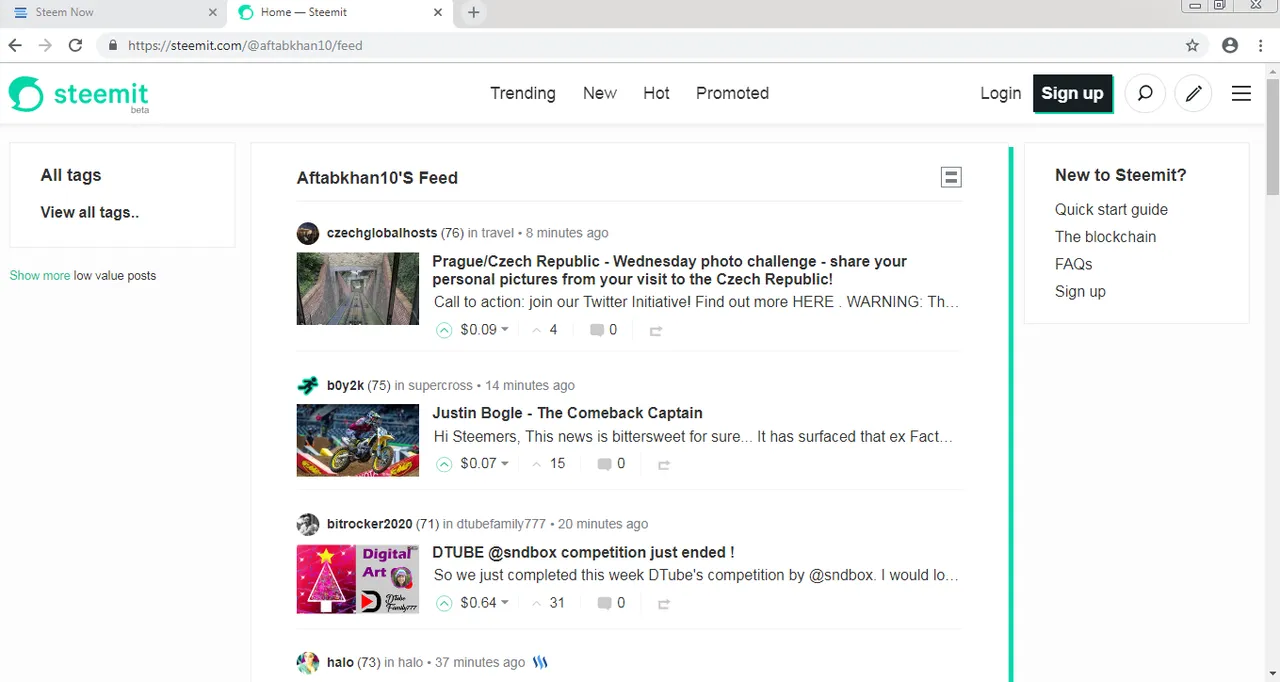The image size is (1280, 682).
Task: Bookmark page with star icon
Action: coord(1192,45)
